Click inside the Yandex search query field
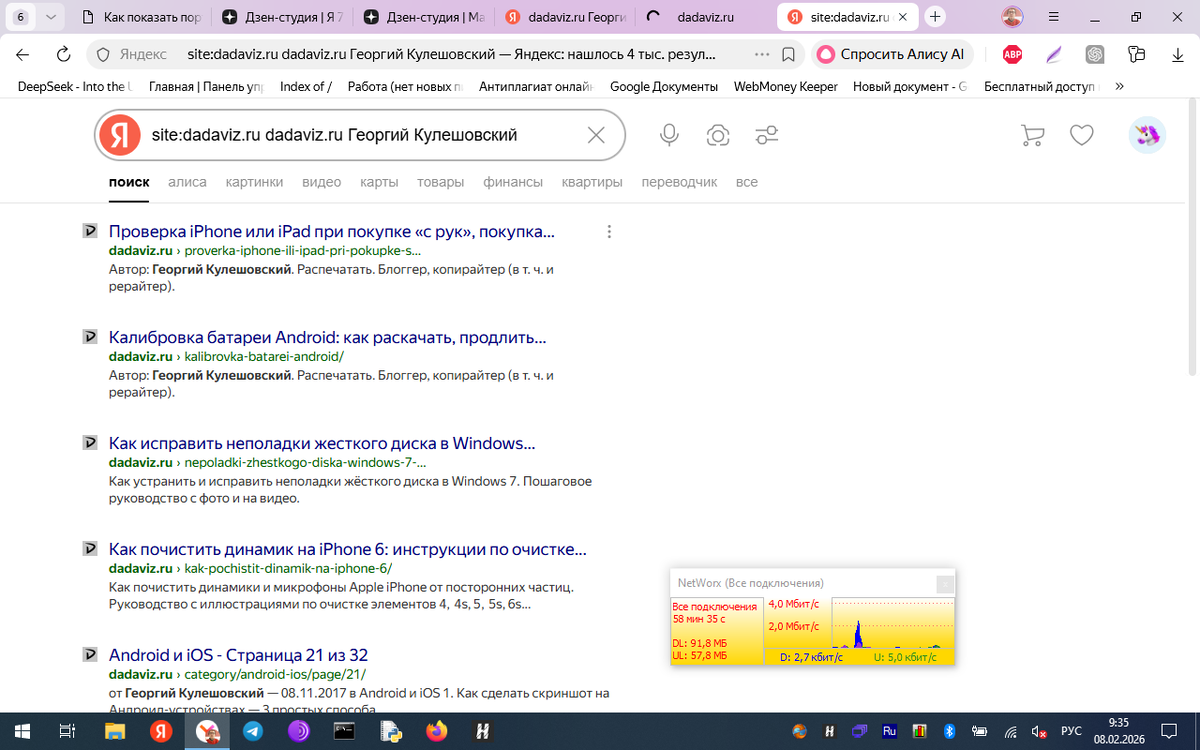1200x750 pixels. click(360, 135)
